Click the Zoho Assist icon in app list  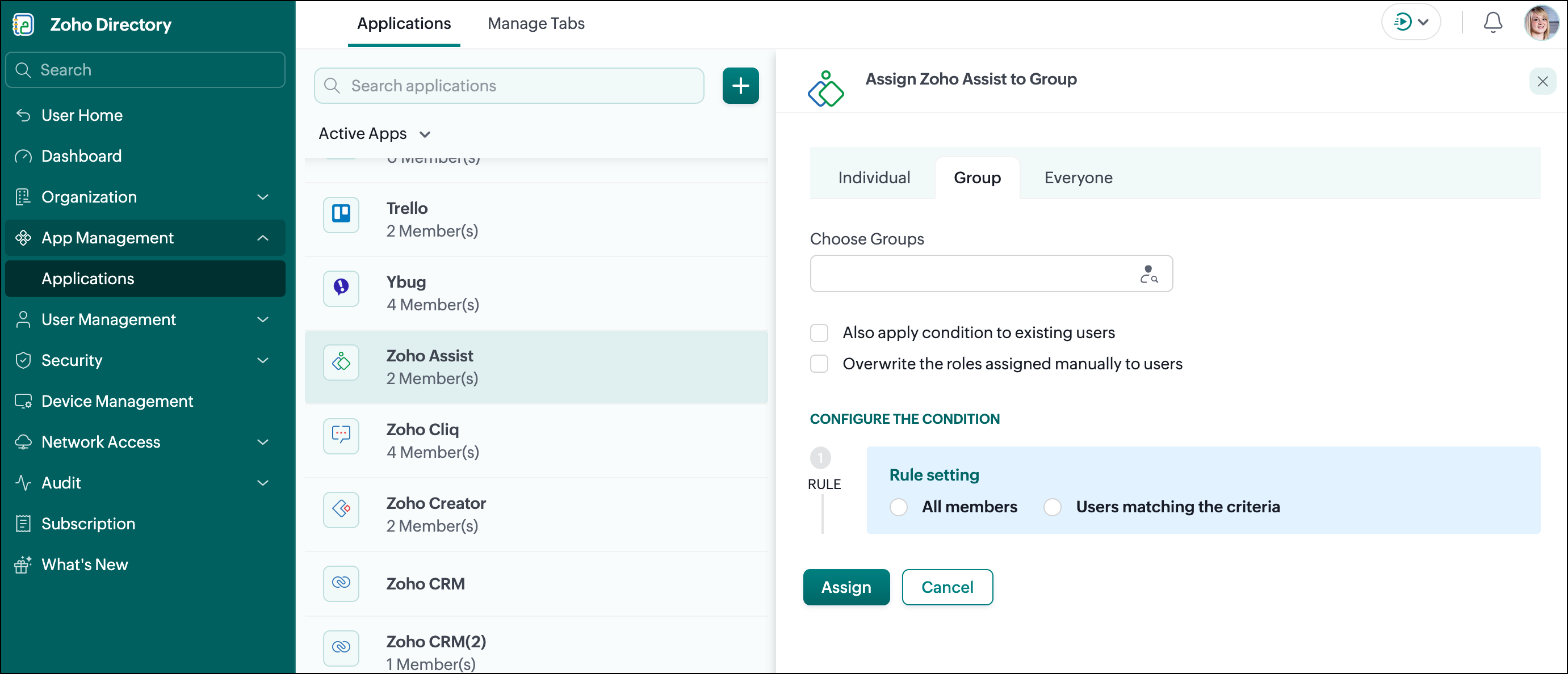[341, 362]
